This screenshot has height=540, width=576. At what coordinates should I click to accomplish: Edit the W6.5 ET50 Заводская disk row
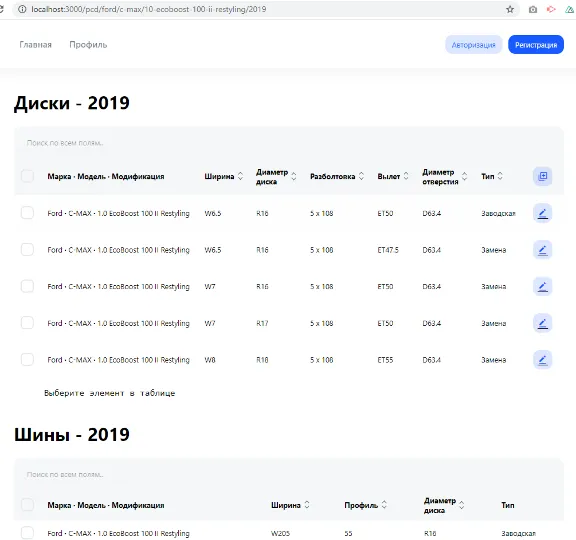point(542,213)
